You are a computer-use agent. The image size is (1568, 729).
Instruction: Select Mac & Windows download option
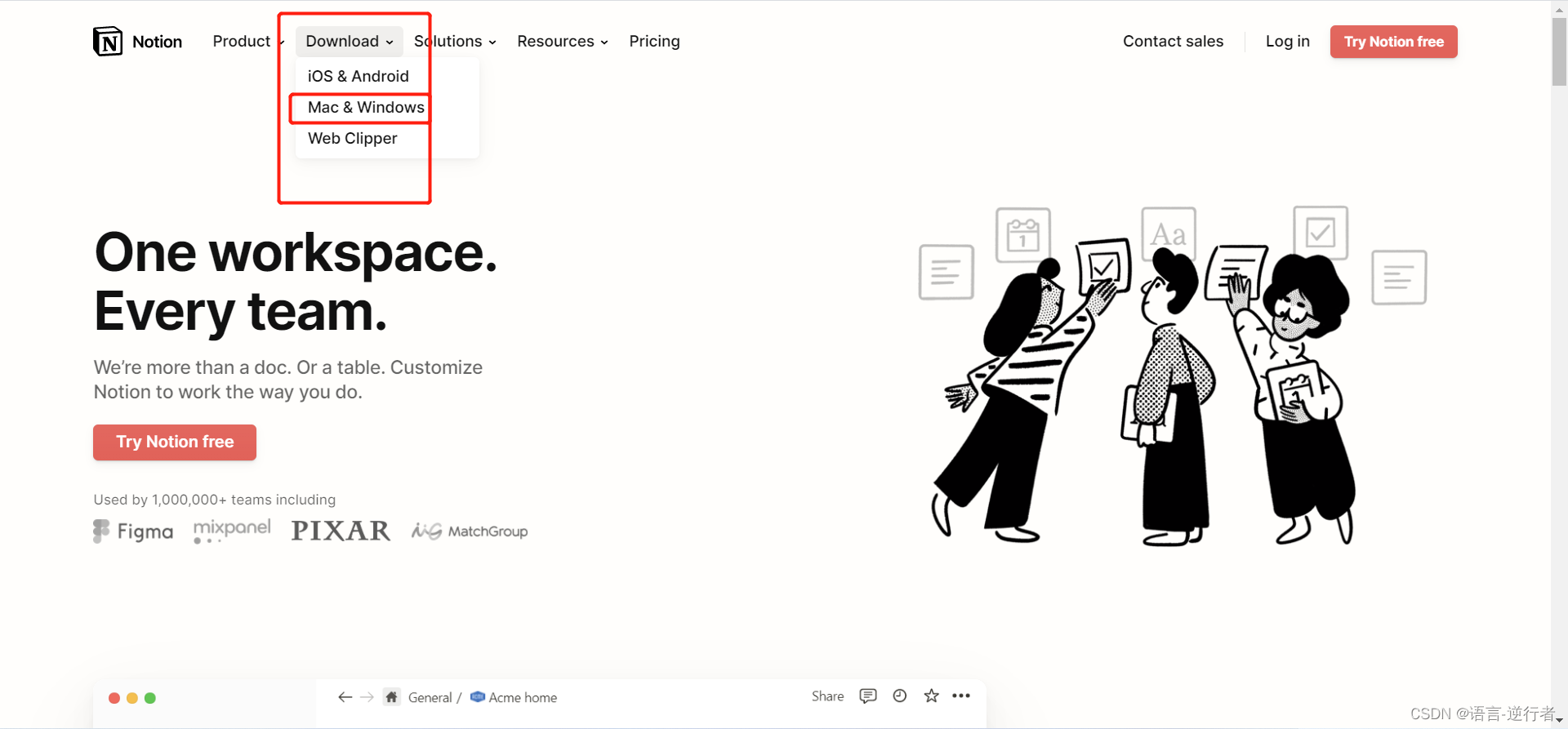[366, 107]
